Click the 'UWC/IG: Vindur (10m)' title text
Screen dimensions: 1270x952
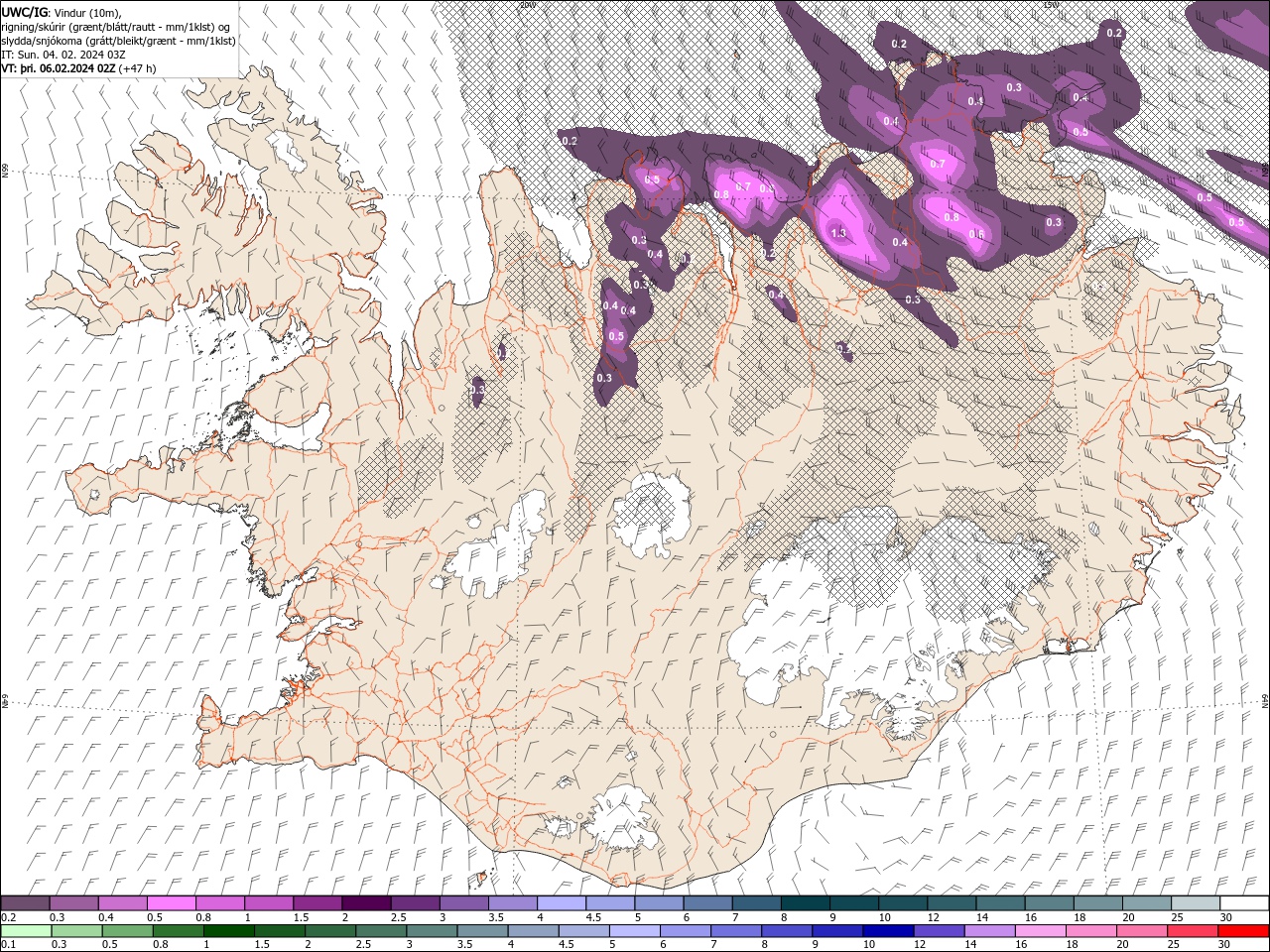tap(63, 12)
